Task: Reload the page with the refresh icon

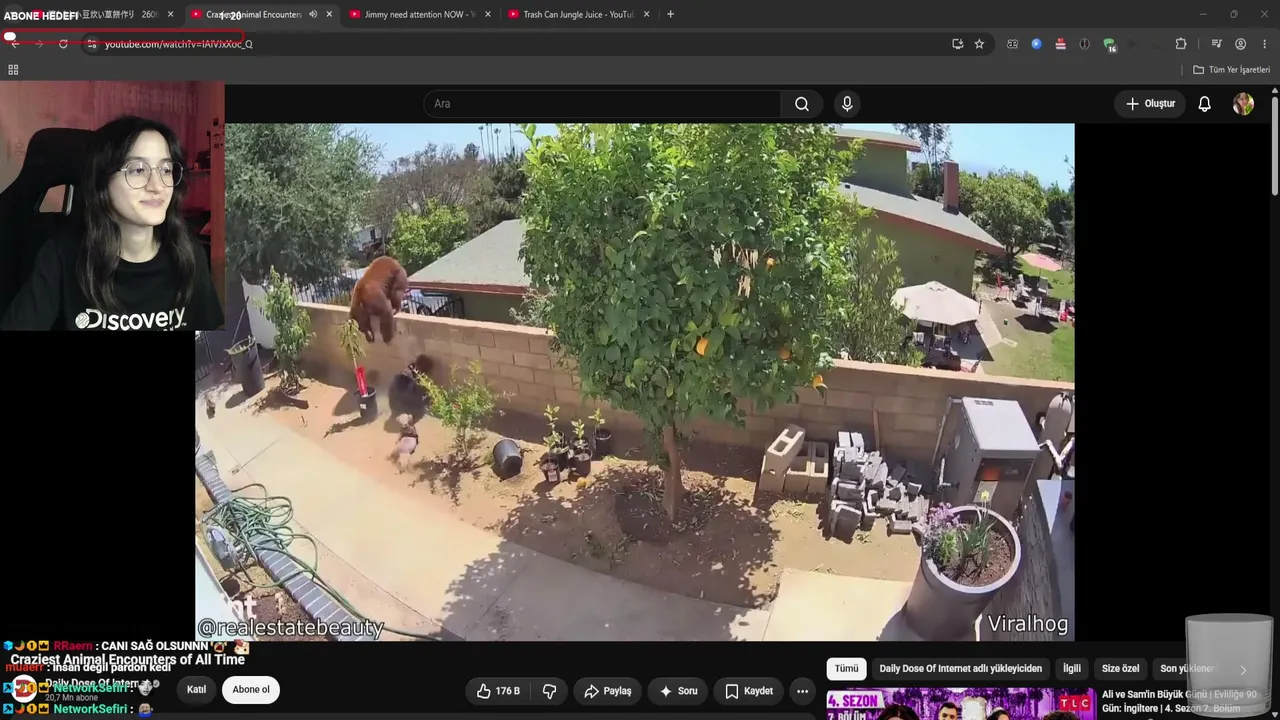Action: pyautogui.click(x=63, y=44)
